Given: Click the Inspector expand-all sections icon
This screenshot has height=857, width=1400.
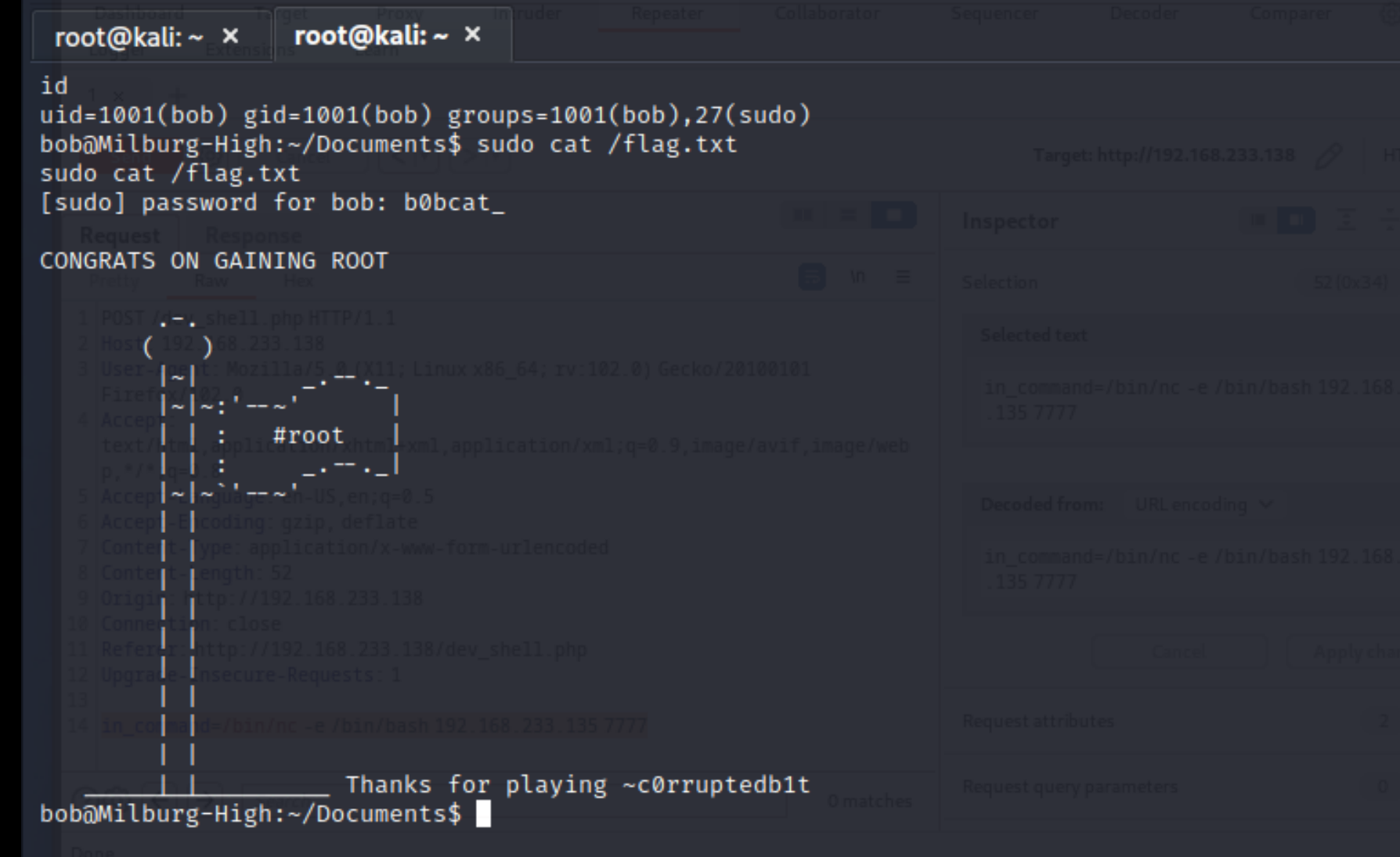Looking at the screenshot, I should point(1347,221).
